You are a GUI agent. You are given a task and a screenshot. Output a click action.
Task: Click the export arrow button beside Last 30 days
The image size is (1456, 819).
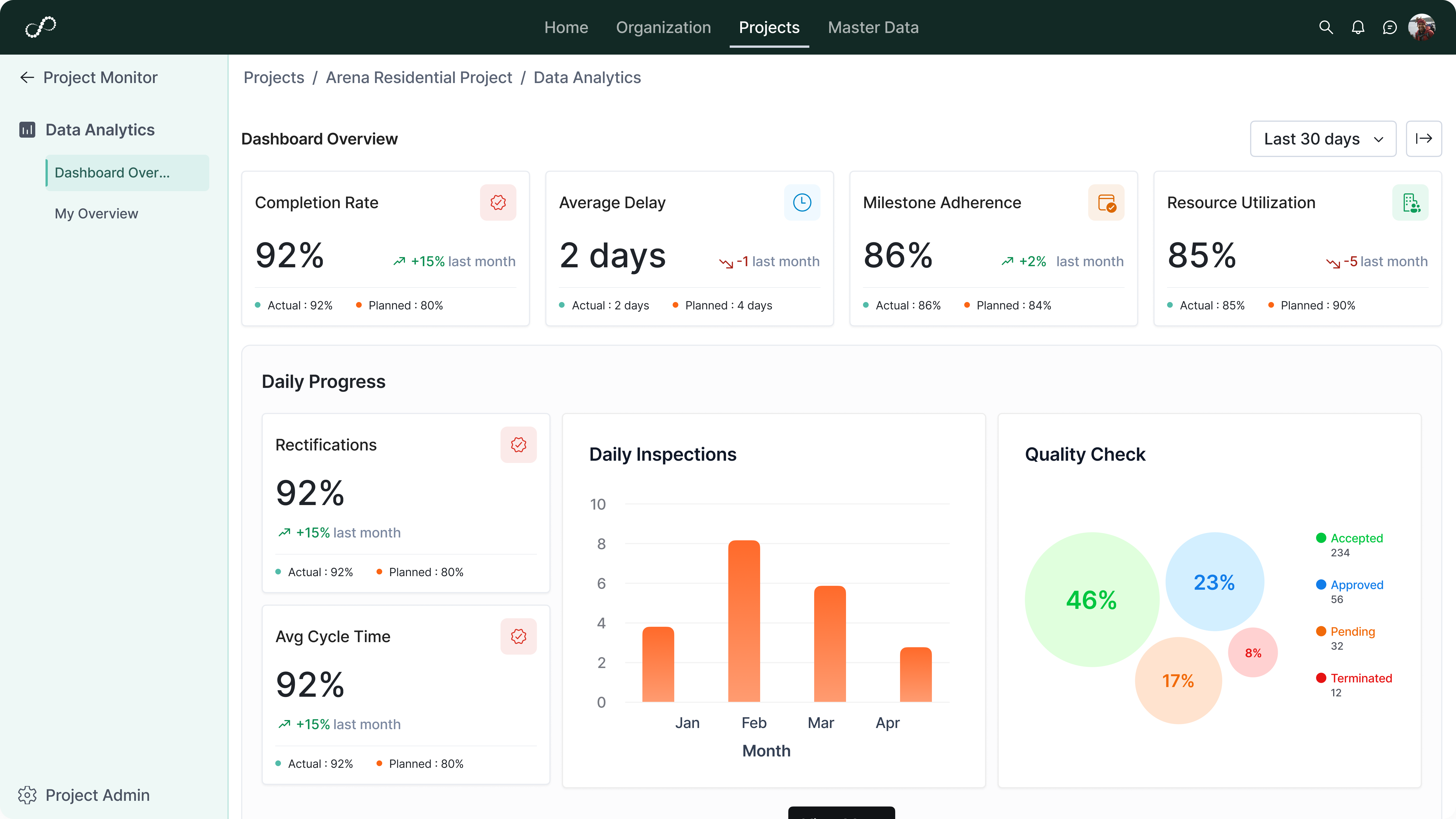tap(1423, 138)
